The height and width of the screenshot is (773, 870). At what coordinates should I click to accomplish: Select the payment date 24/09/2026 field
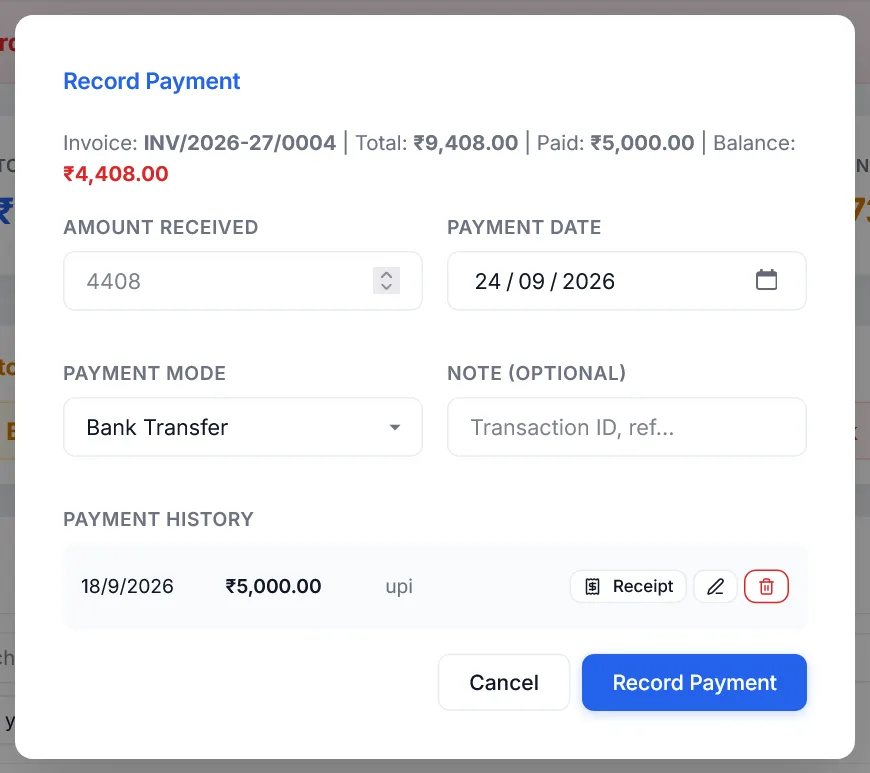(627, 281)
